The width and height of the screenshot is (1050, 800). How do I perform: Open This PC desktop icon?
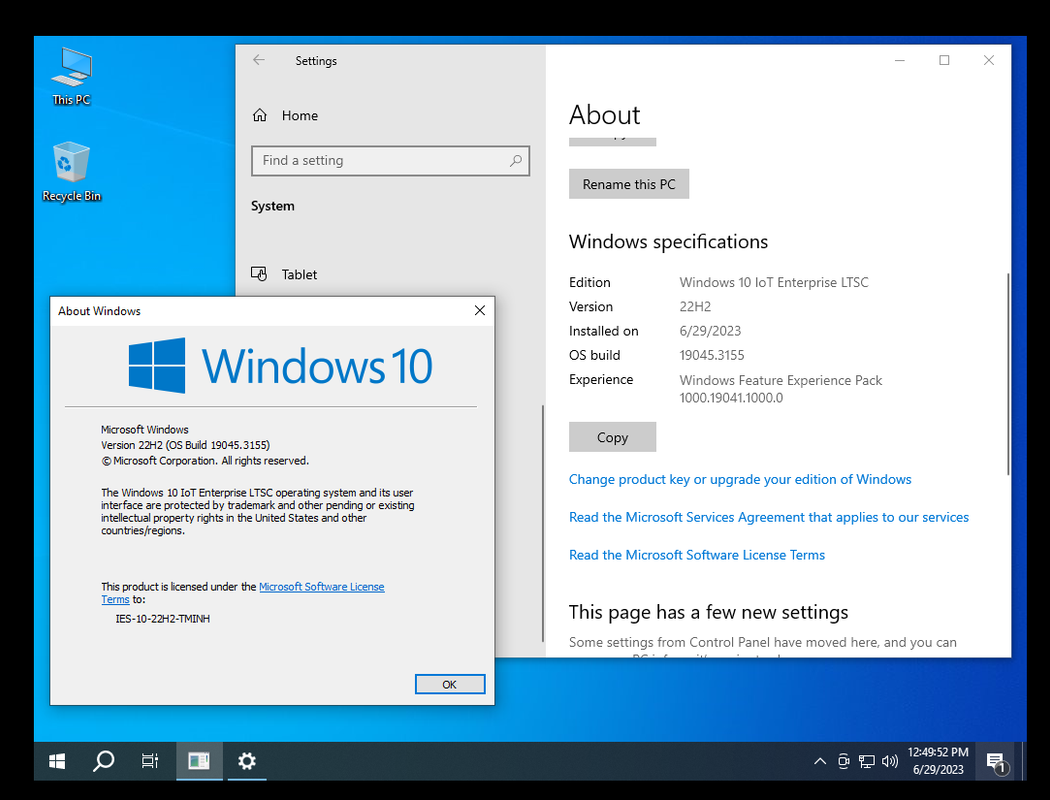click(72, 76)
